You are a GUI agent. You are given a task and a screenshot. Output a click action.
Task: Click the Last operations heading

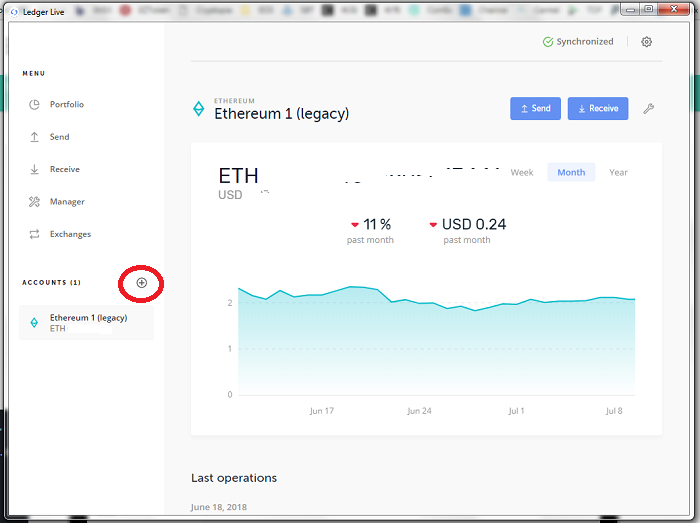click(234, 478)
